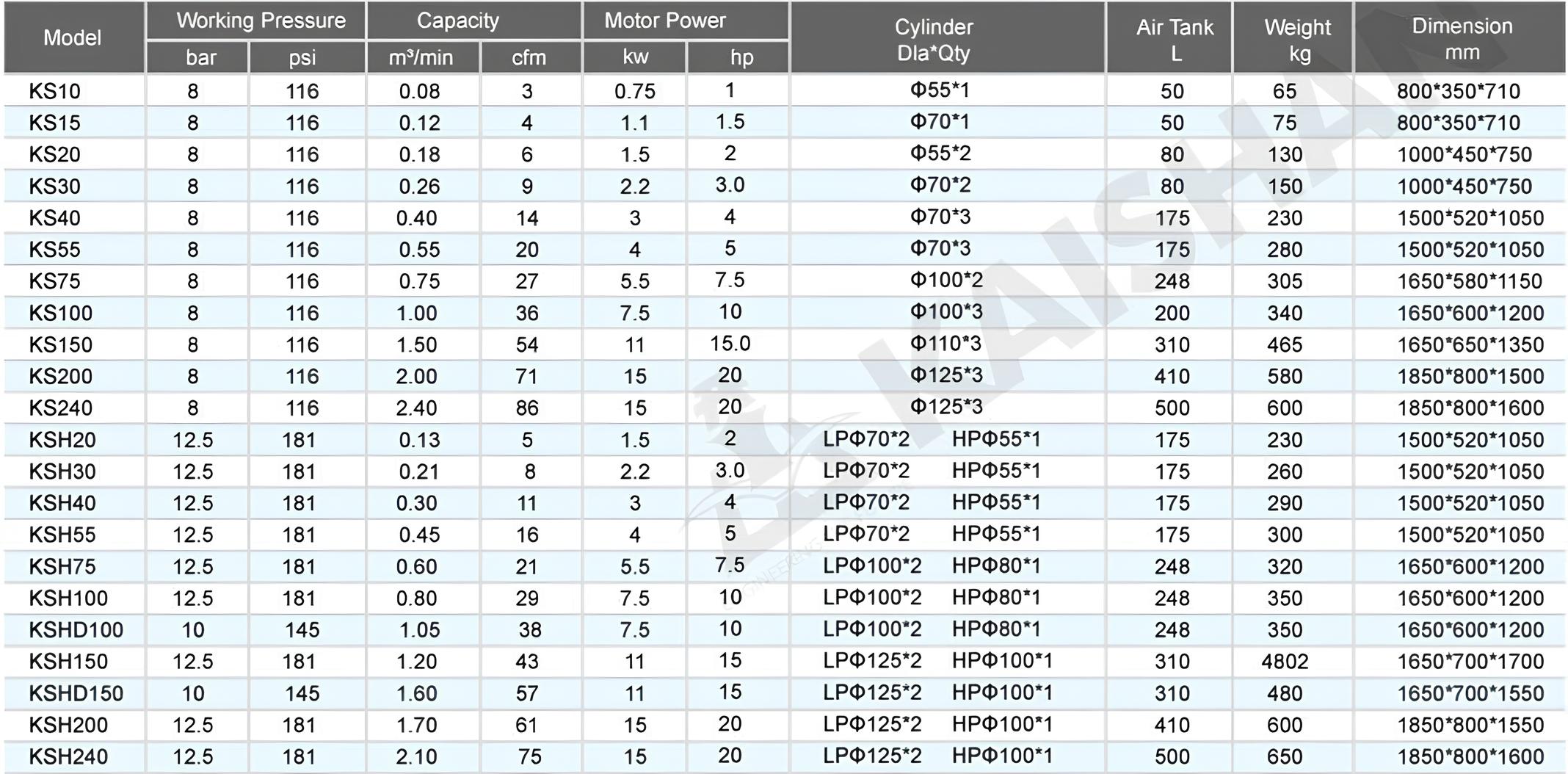Select the KS10 model cell
This screenshot has height=774, width=1568.
click(x=54, y=91)
